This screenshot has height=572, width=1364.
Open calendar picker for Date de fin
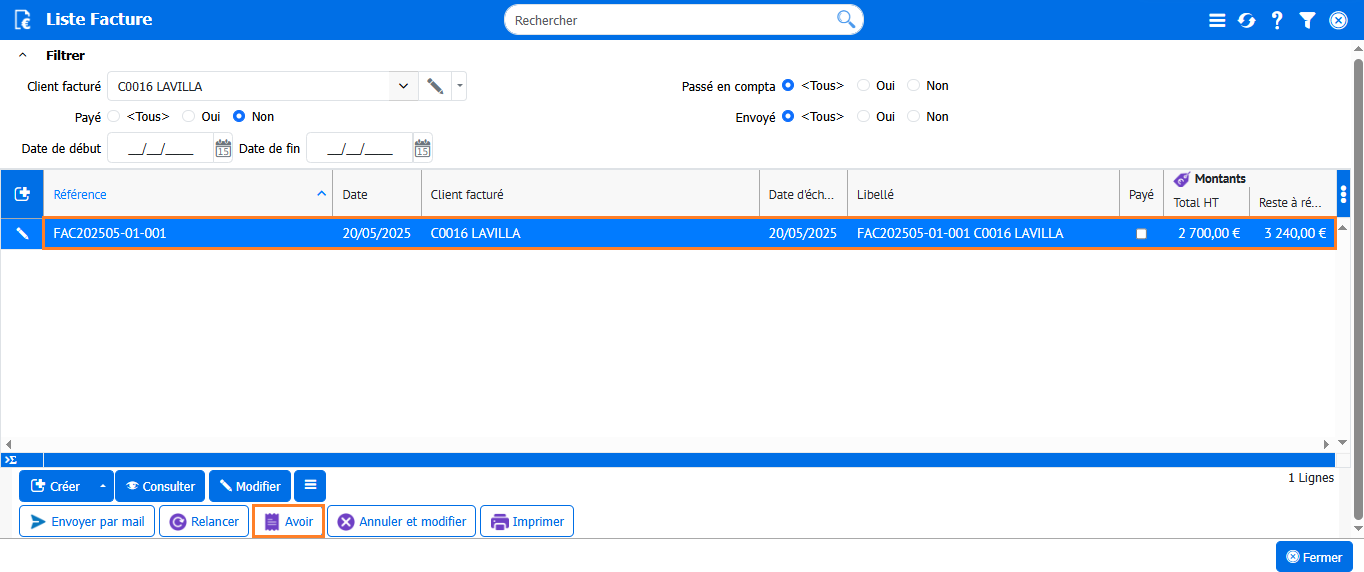tap(422, 148)
